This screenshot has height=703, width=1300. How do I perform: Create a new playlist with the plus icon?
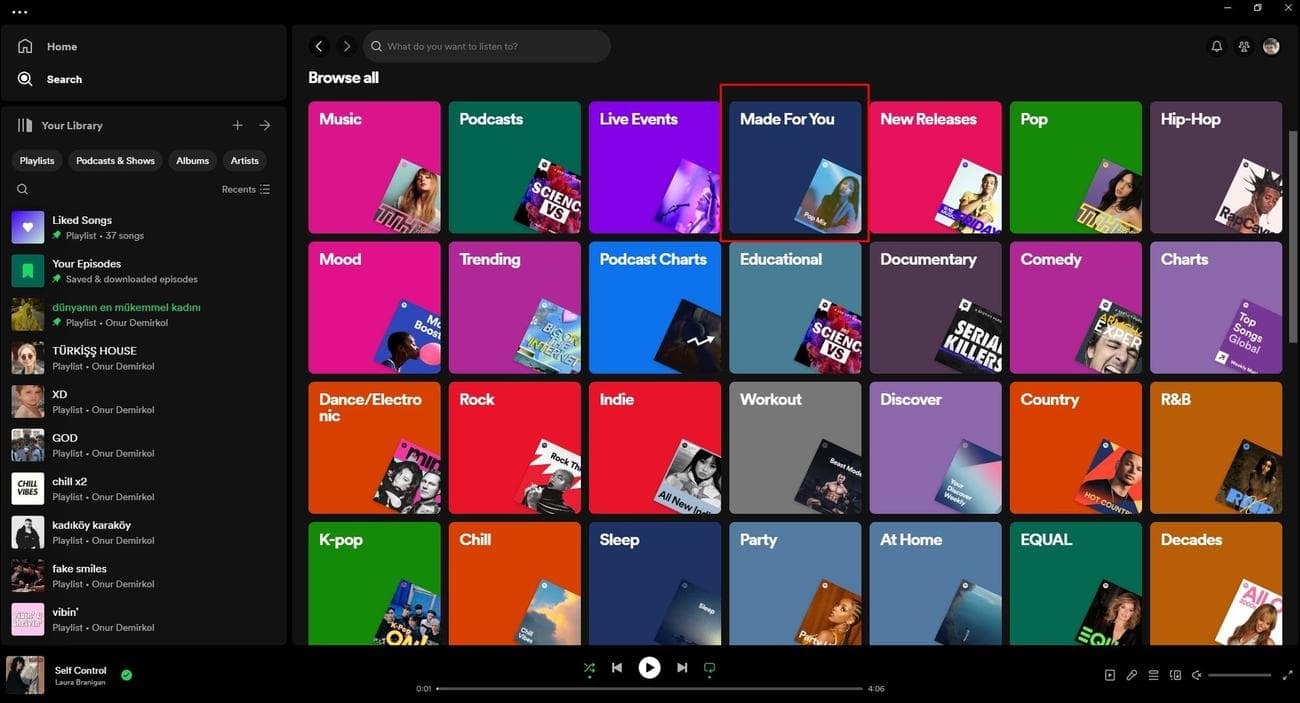tap(237, 125)
